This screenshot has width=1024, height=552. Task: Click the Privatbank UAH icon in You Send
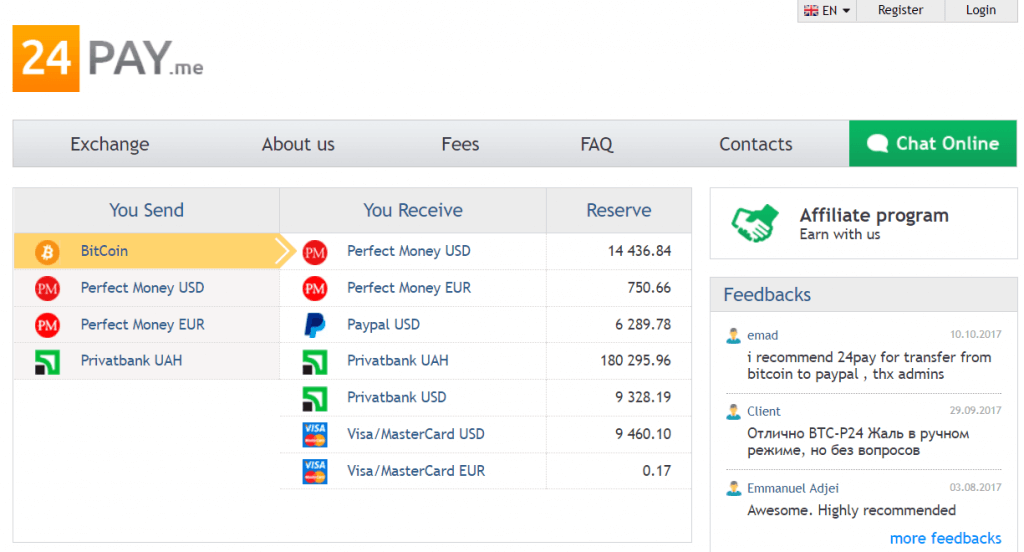tap(47, 362)
